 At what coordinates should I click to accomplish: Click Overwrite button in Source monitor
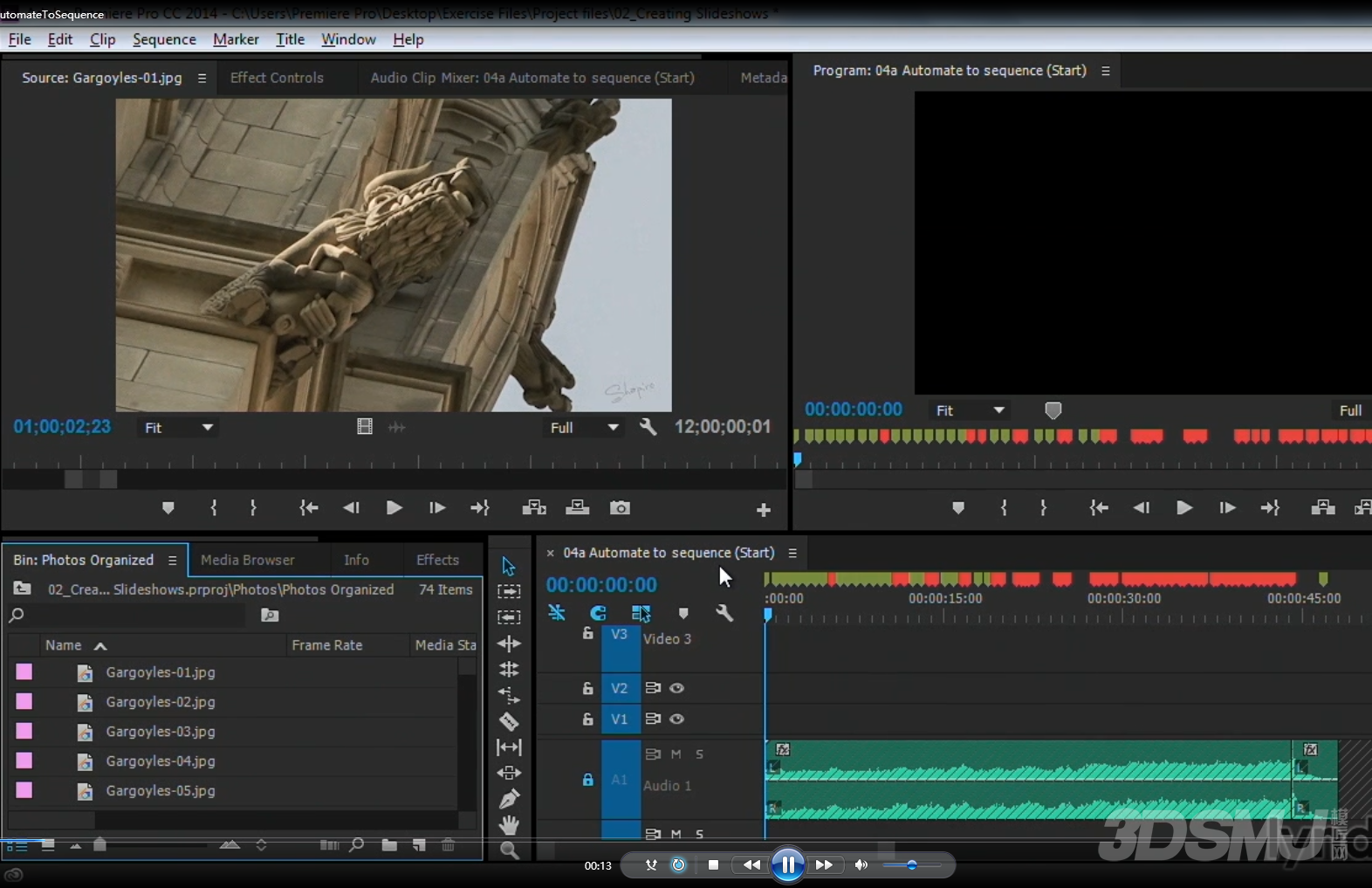pos(577,508)
